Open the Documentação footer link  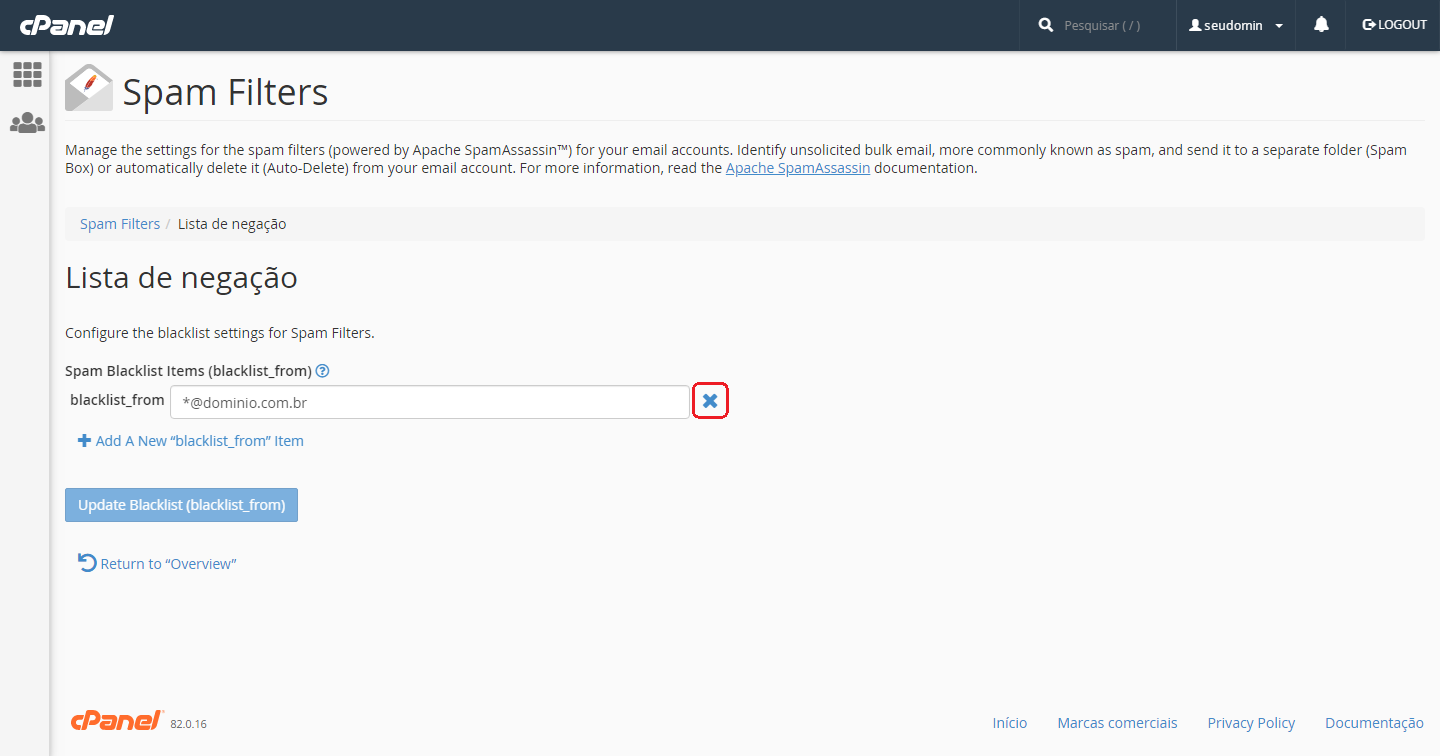(x=1374, y=723)
